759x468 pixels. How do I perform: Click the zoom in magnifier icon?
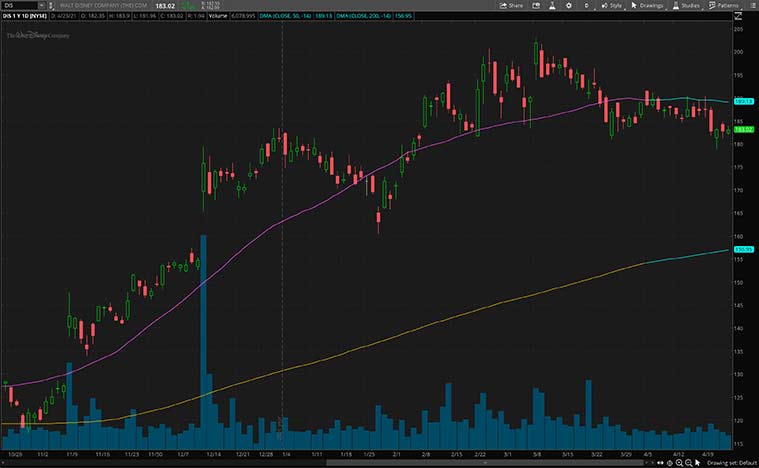click(x=677, y=462)
